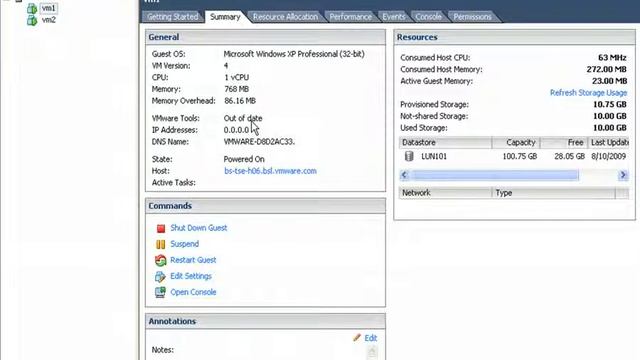640x360 pixels.
Task: Click the Suspend command link
Action: 184,244
